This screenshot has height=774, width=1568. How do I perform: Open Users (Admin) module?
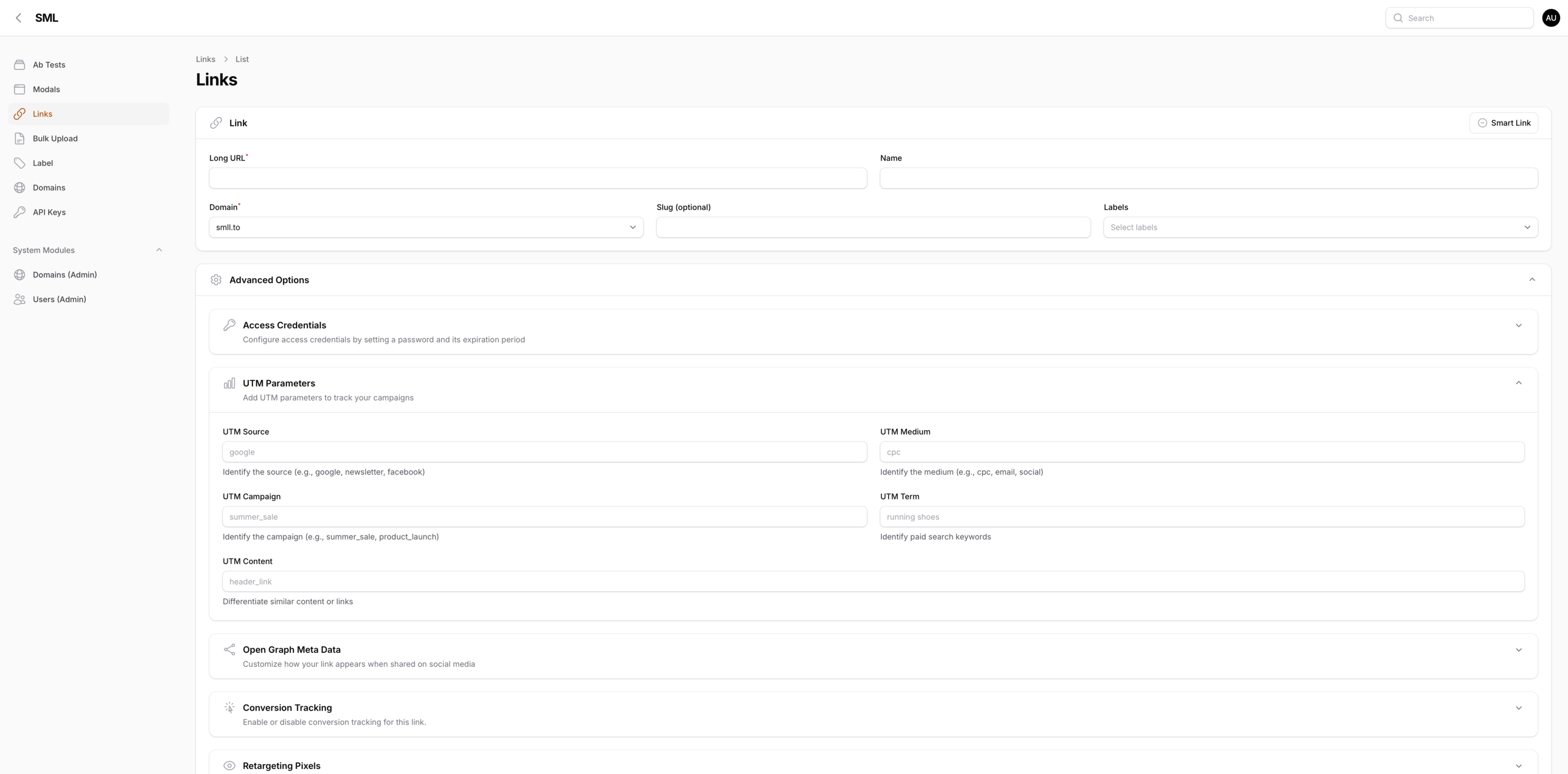[59, 299]
